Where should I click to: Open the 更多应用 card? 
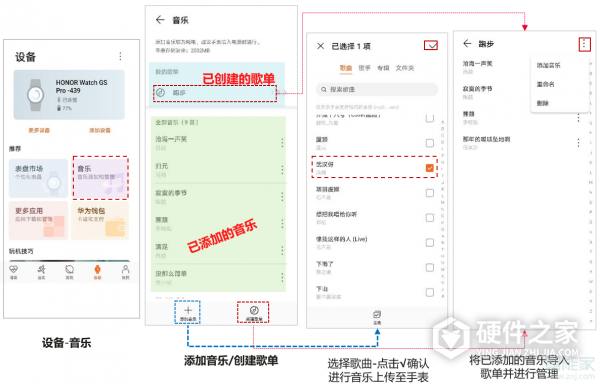(38, 220)
